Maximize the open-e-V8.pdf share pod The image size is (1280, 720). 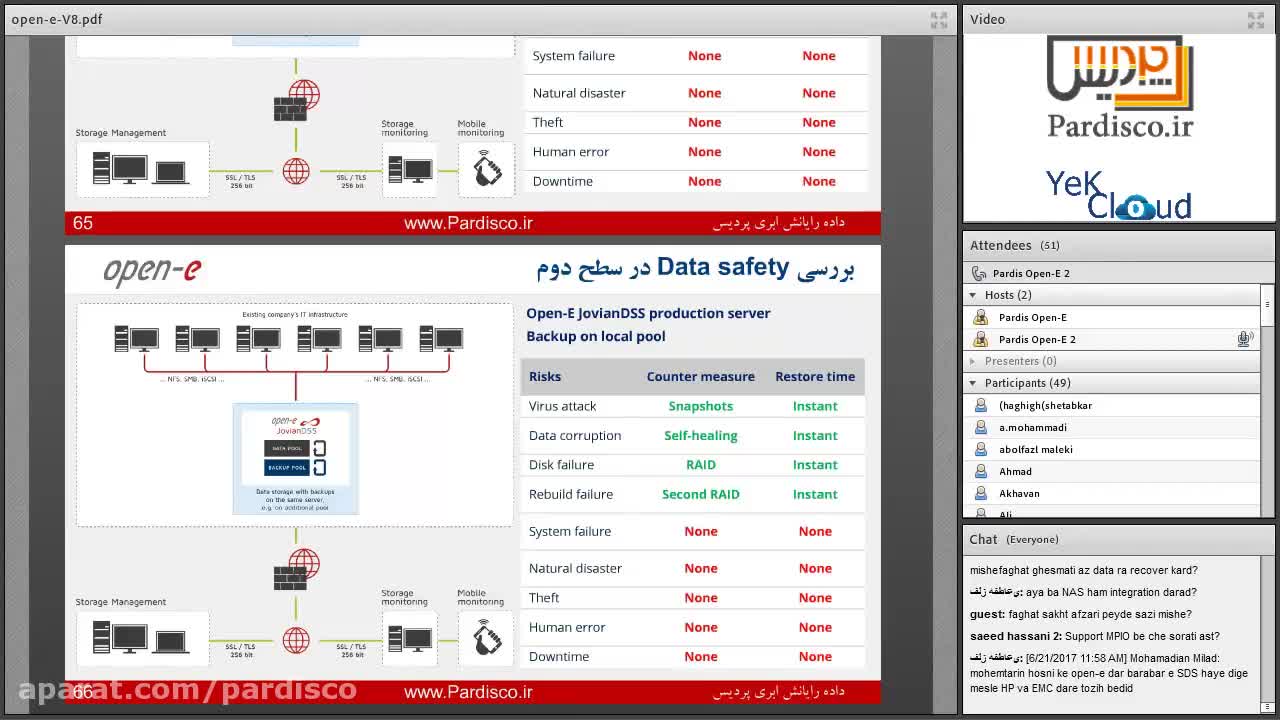(938, 19)
